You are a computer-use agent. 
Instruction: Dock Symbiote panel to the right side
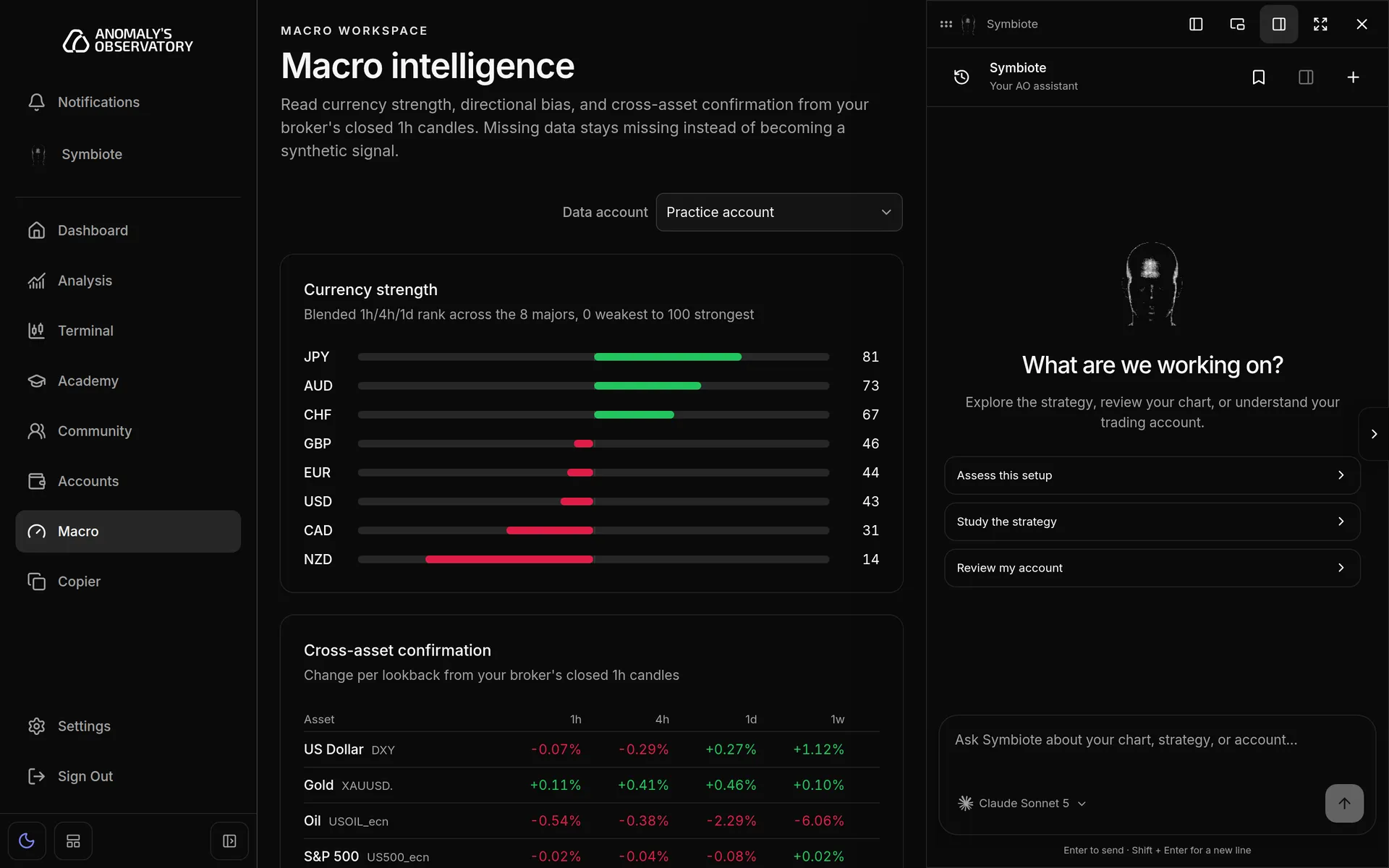pos(1279,24)
